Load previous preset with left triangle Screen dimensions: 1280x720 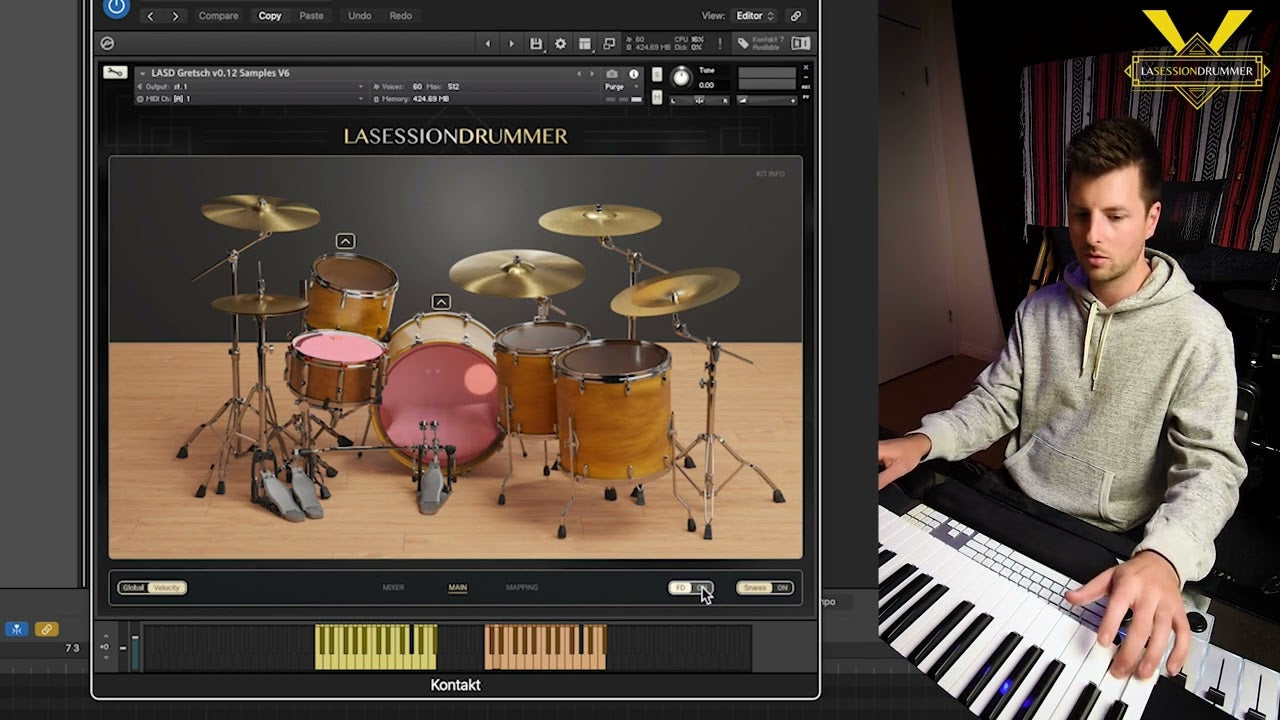point(488,44)
